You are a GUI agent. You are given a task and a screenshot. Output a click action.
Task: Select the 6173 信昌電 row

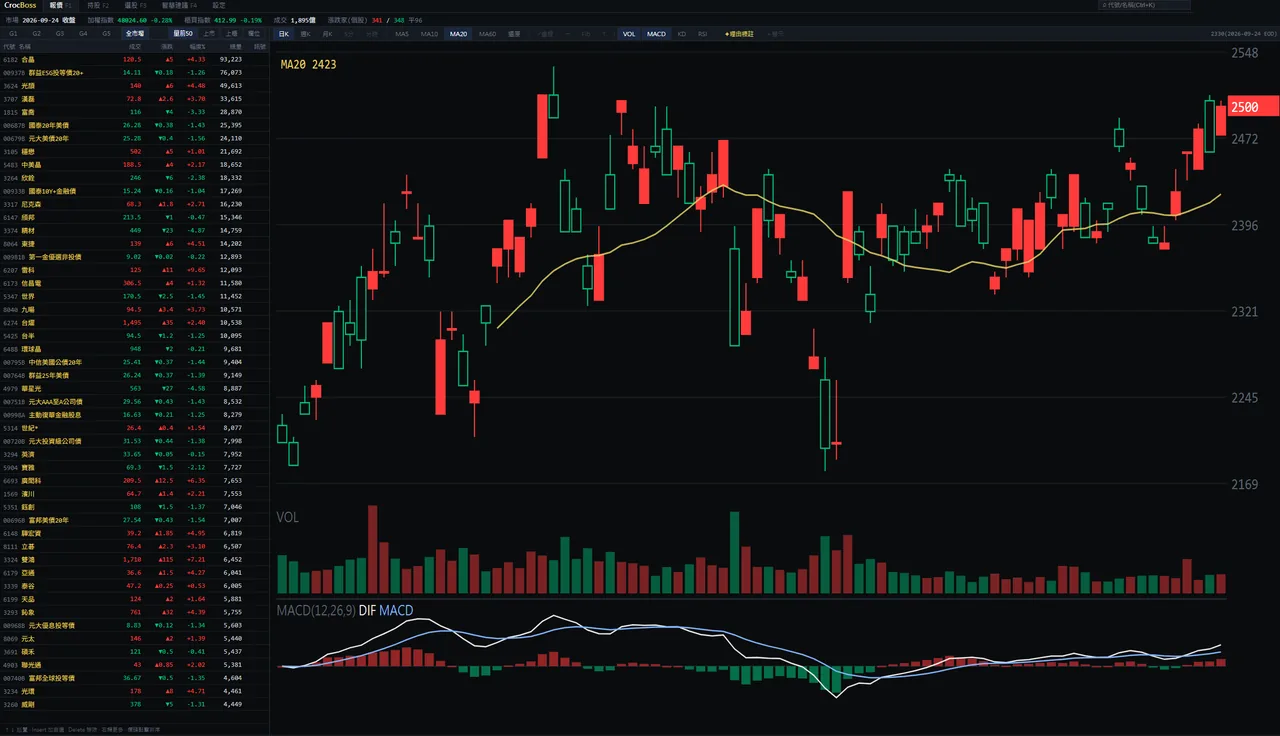pyautogui.click(x=134, y=283)
